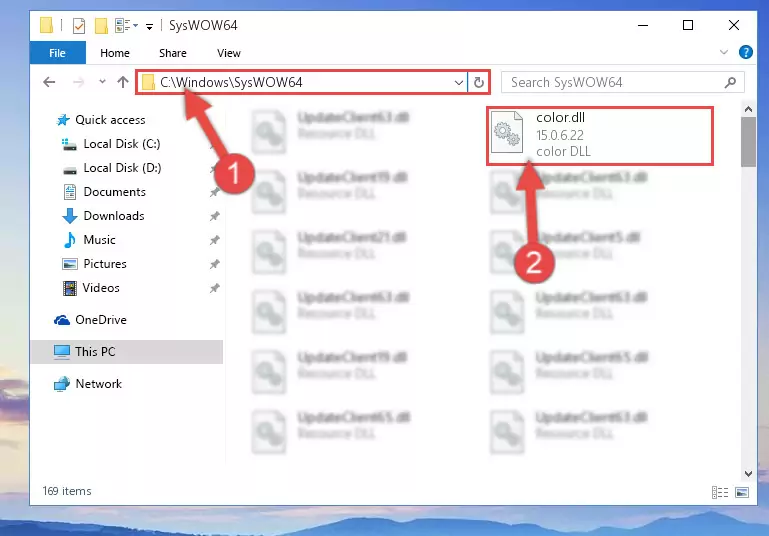Expand the ribbon with the chevron
The width and height of the screenshot is (769, 536).
click(723, 52)
